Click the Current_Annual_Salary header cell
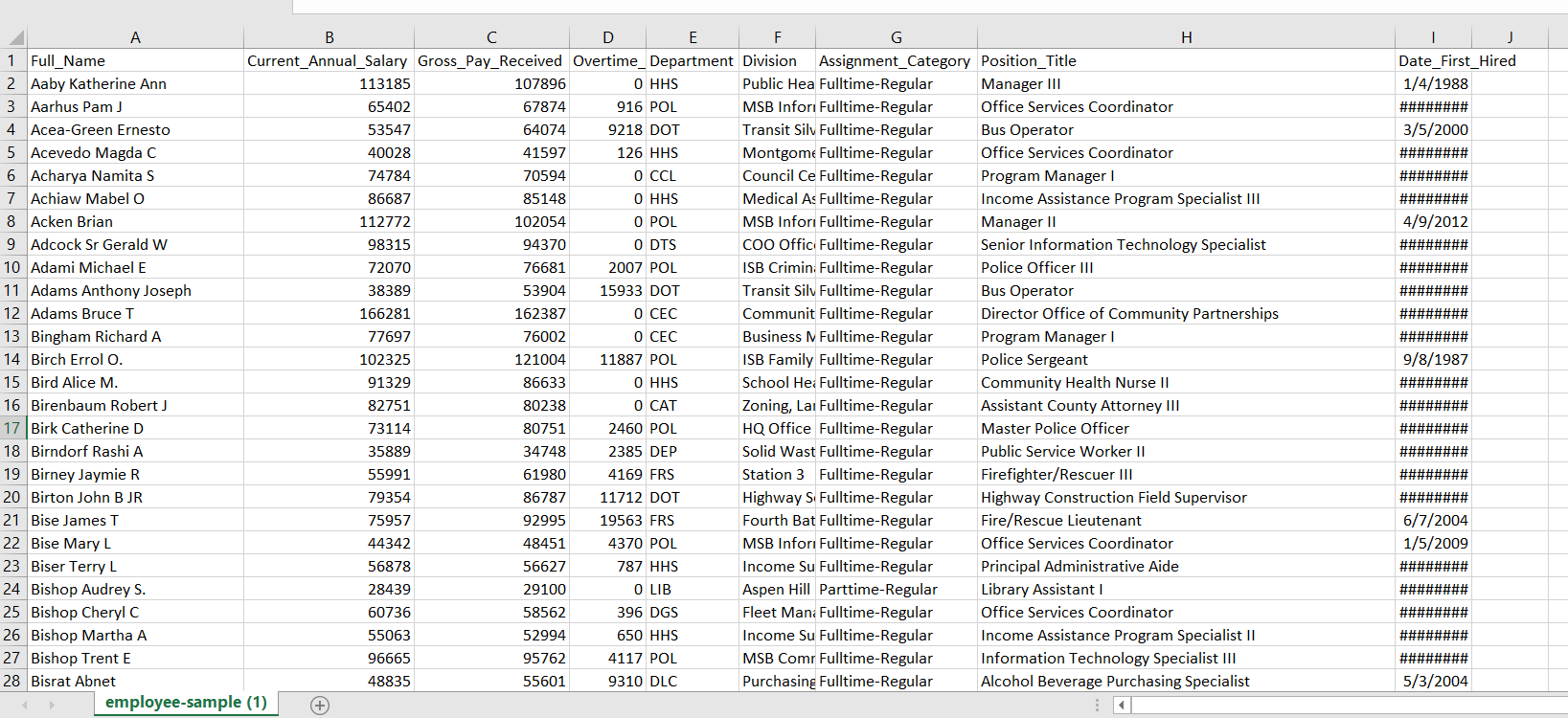Viewport: 1568px width, 718px height. tap(330, 60)
